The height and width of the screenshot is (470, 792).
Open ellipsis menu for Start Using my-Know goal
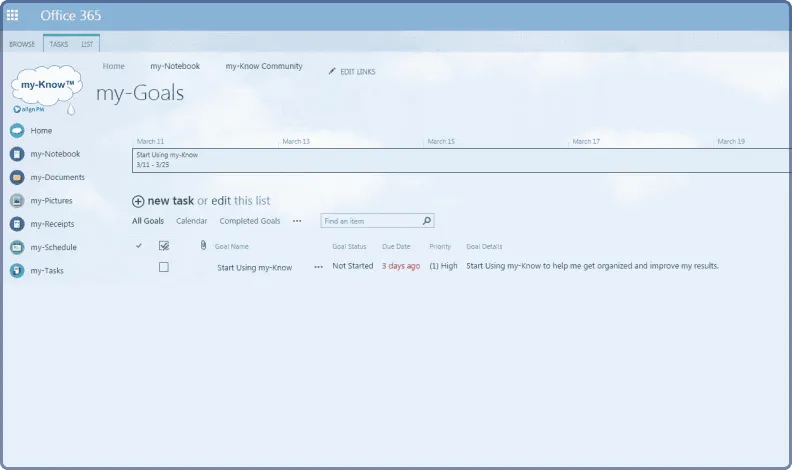point(318,267)
